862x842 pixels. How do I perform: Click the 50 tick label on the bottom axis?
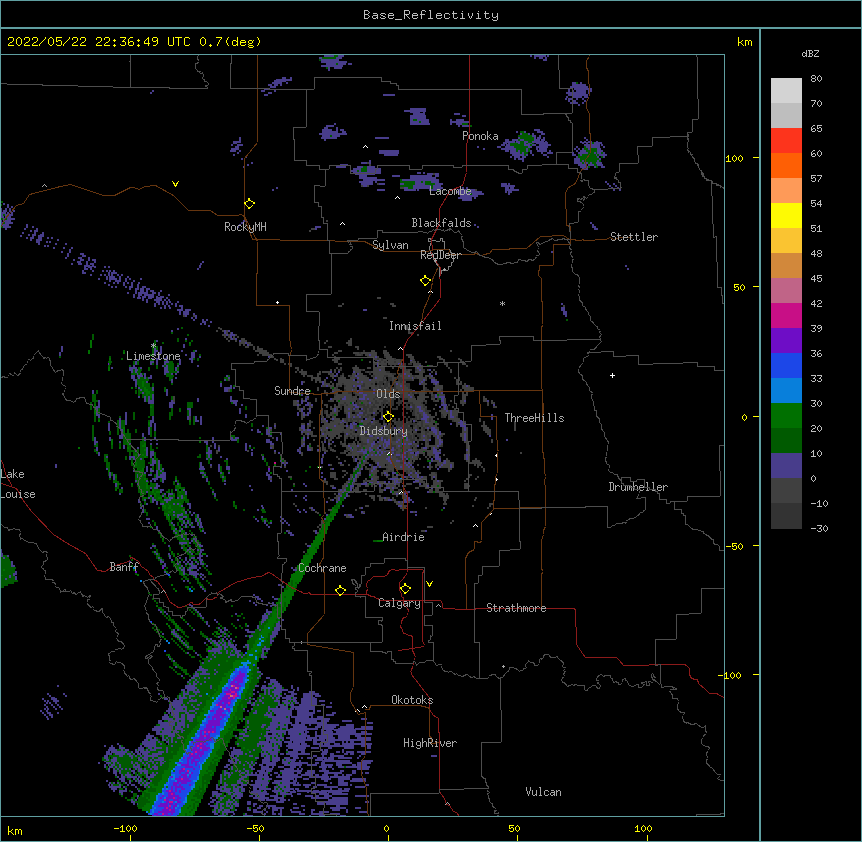tap(514, 828)
